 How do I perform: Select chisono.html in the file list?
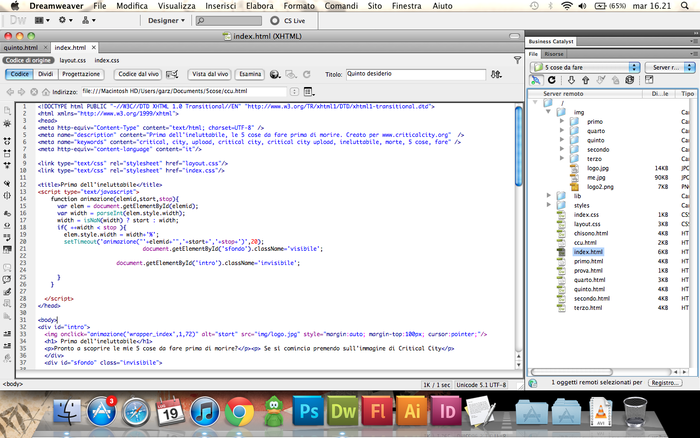[x=590, y=233]
